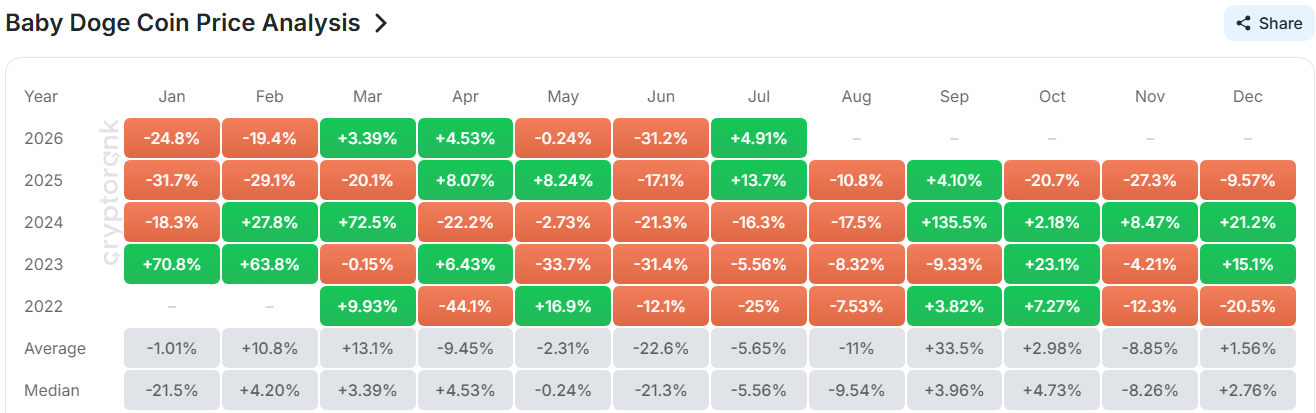
Task: Expand the Baby Doge Coin Price Analysis chevron
Action: pyautogui.click(x=380, y=24)
